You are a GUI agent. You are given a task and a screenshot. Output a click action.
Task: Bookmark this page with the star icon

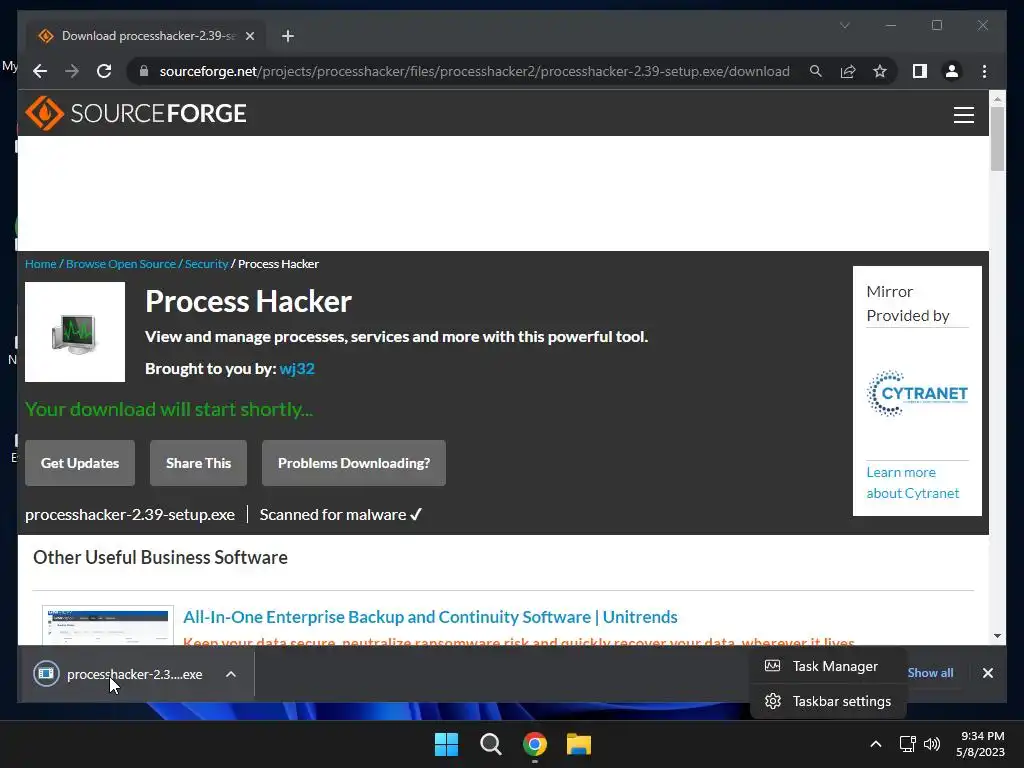880,71
